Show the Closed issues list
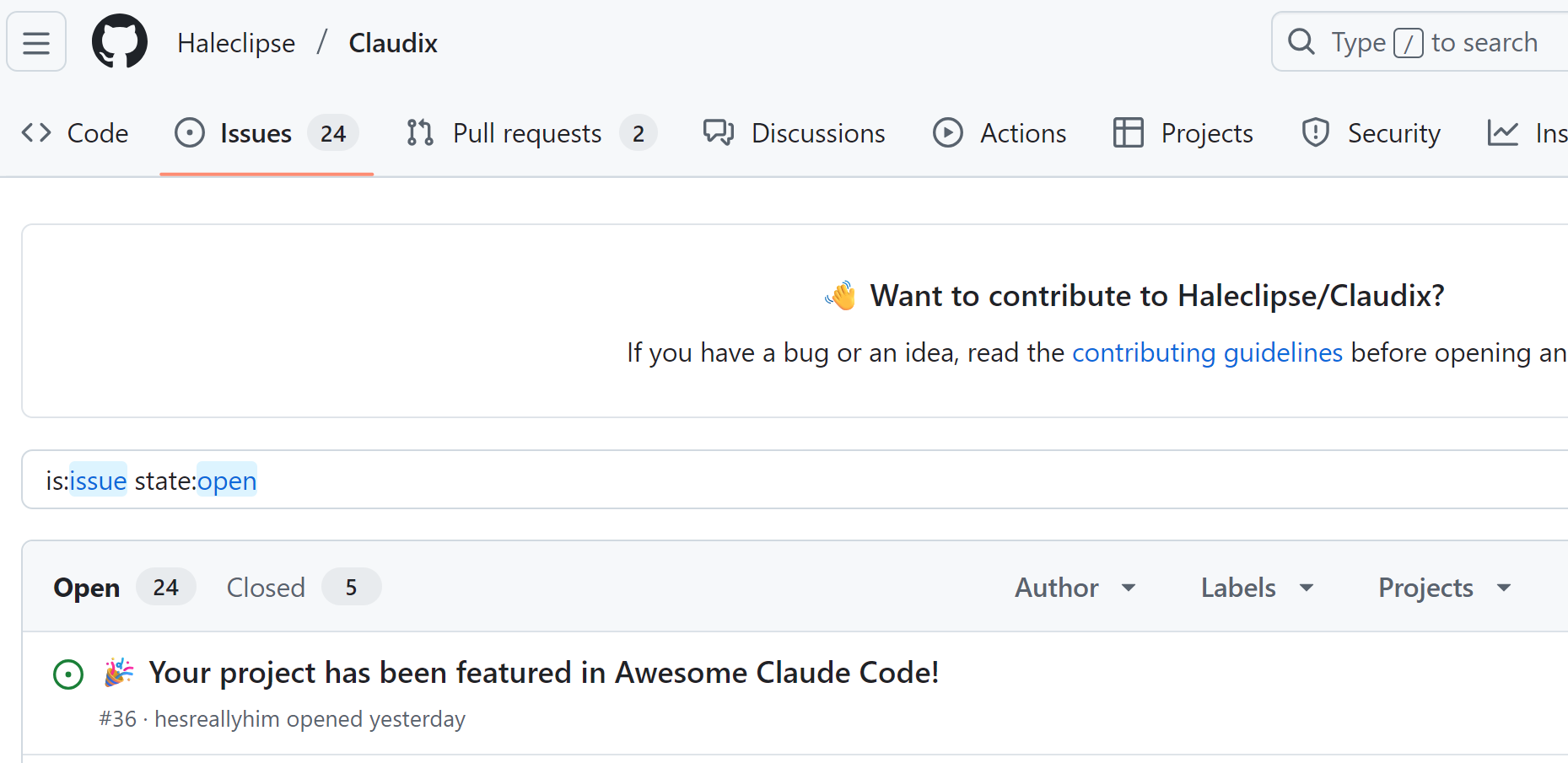 304,587
